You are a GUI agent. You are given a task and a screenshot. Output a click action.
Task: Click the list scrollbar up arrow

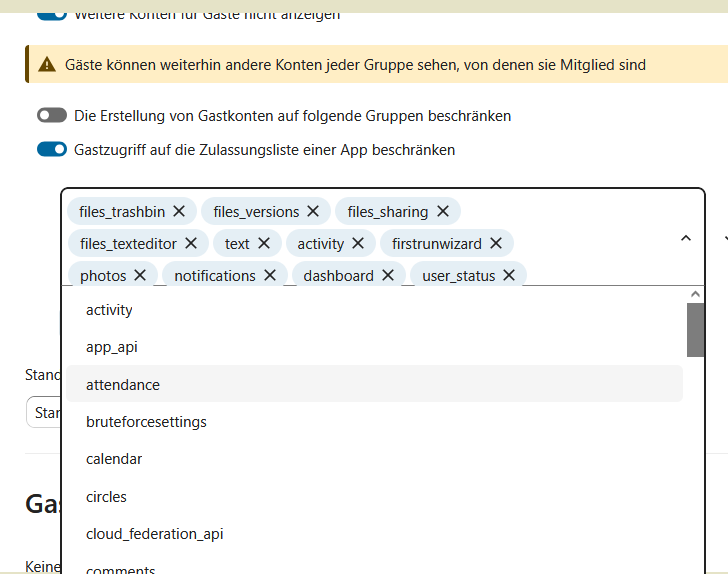click(x=695, y=294)
